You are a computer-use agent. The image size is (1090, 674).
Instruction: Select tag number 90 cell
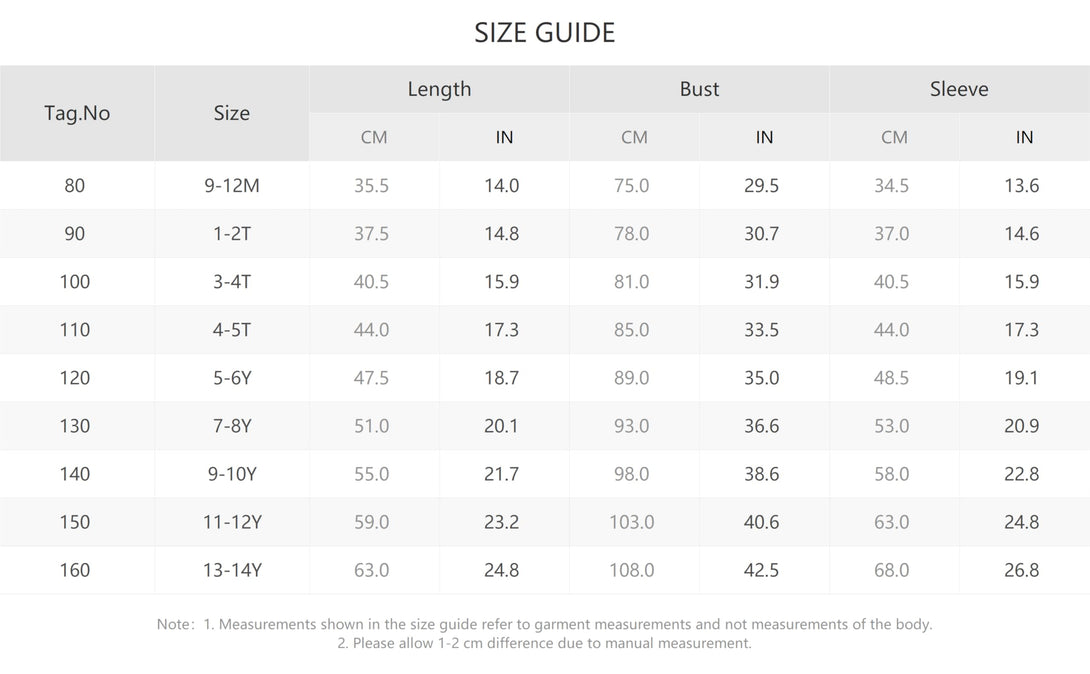(74, 233)
